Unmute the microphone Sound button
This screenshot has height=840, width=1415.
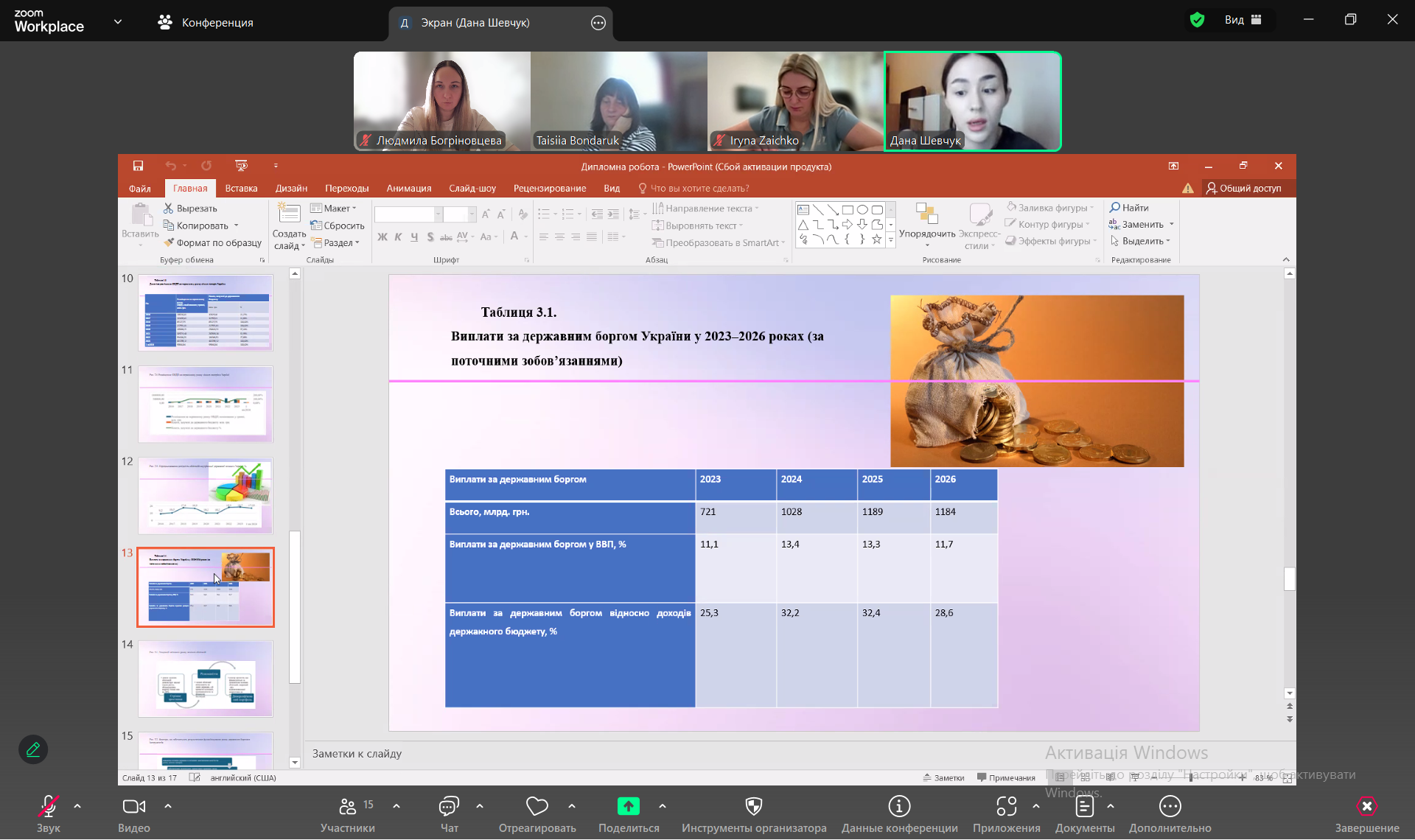click(x=48, y=807)
